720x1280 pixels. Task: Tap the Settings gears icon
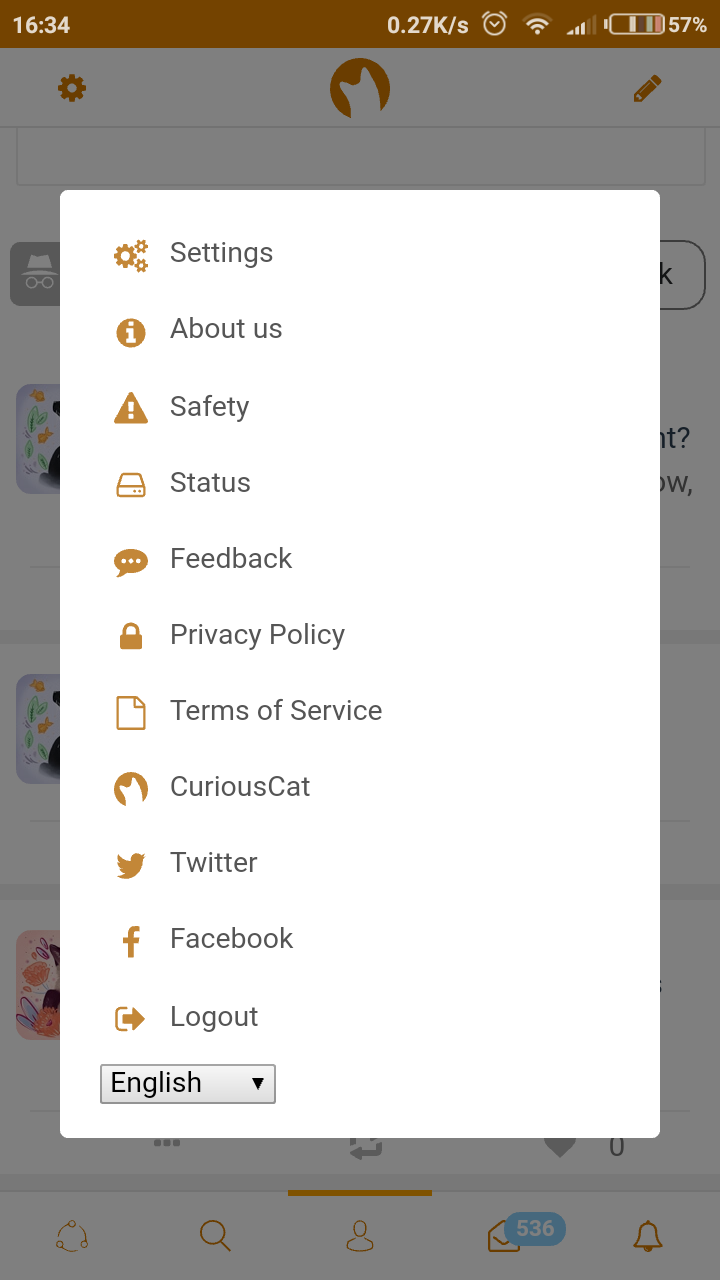pyautogui.click(x=131, y=256)
